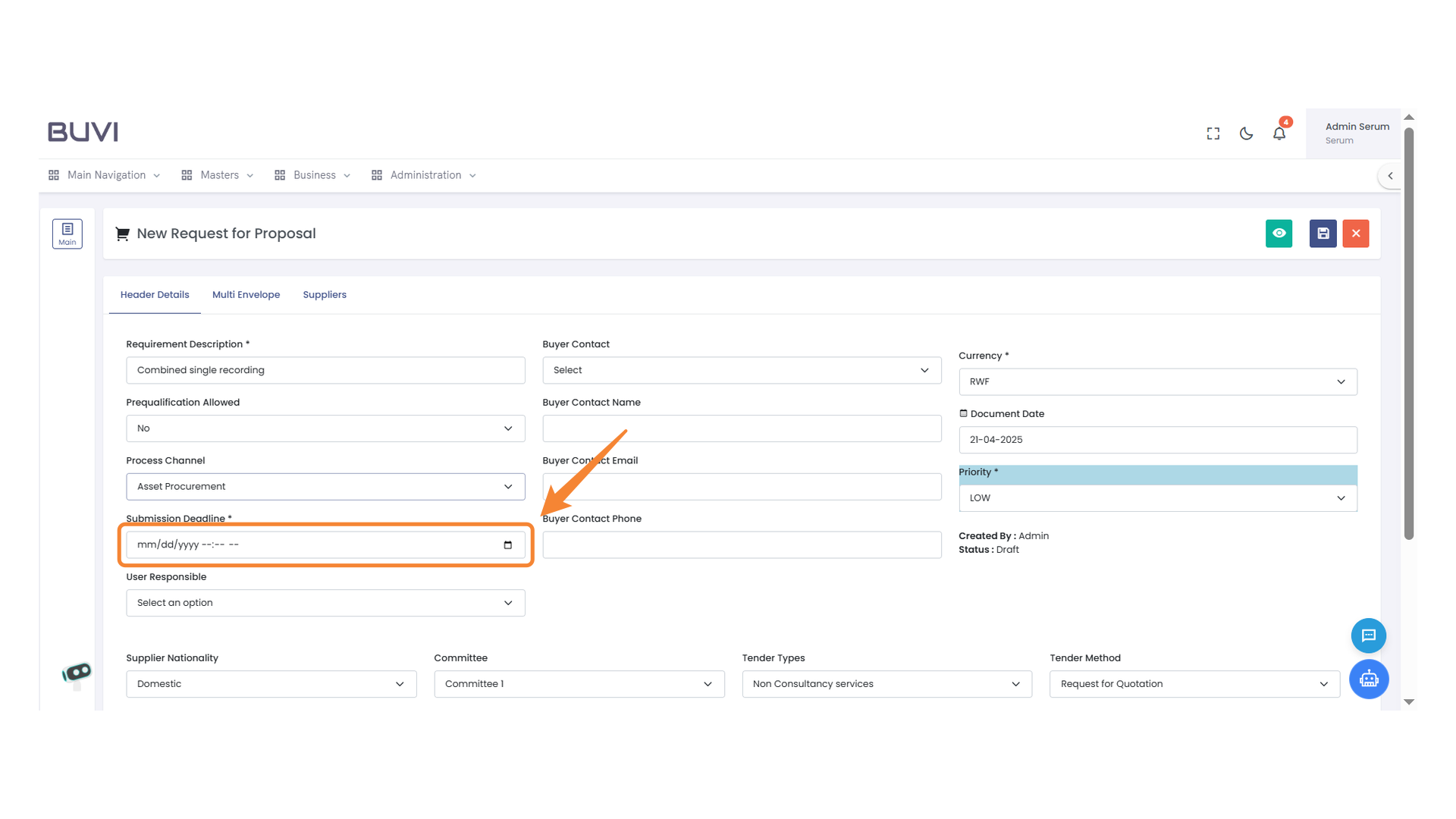Enter fullscreen using the expand icon
This screenshot has height=819, width=1456.
pyautogui.click(x=1213, y=133)
